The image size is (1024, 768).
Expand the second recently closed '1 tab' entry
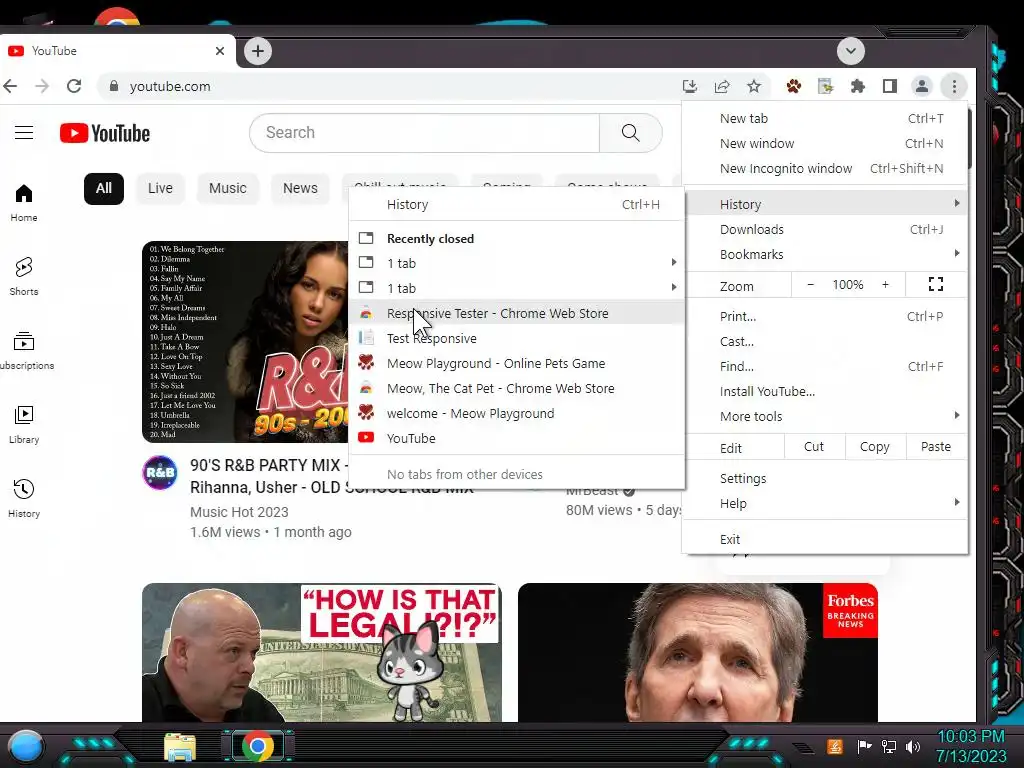coord(517,288)
